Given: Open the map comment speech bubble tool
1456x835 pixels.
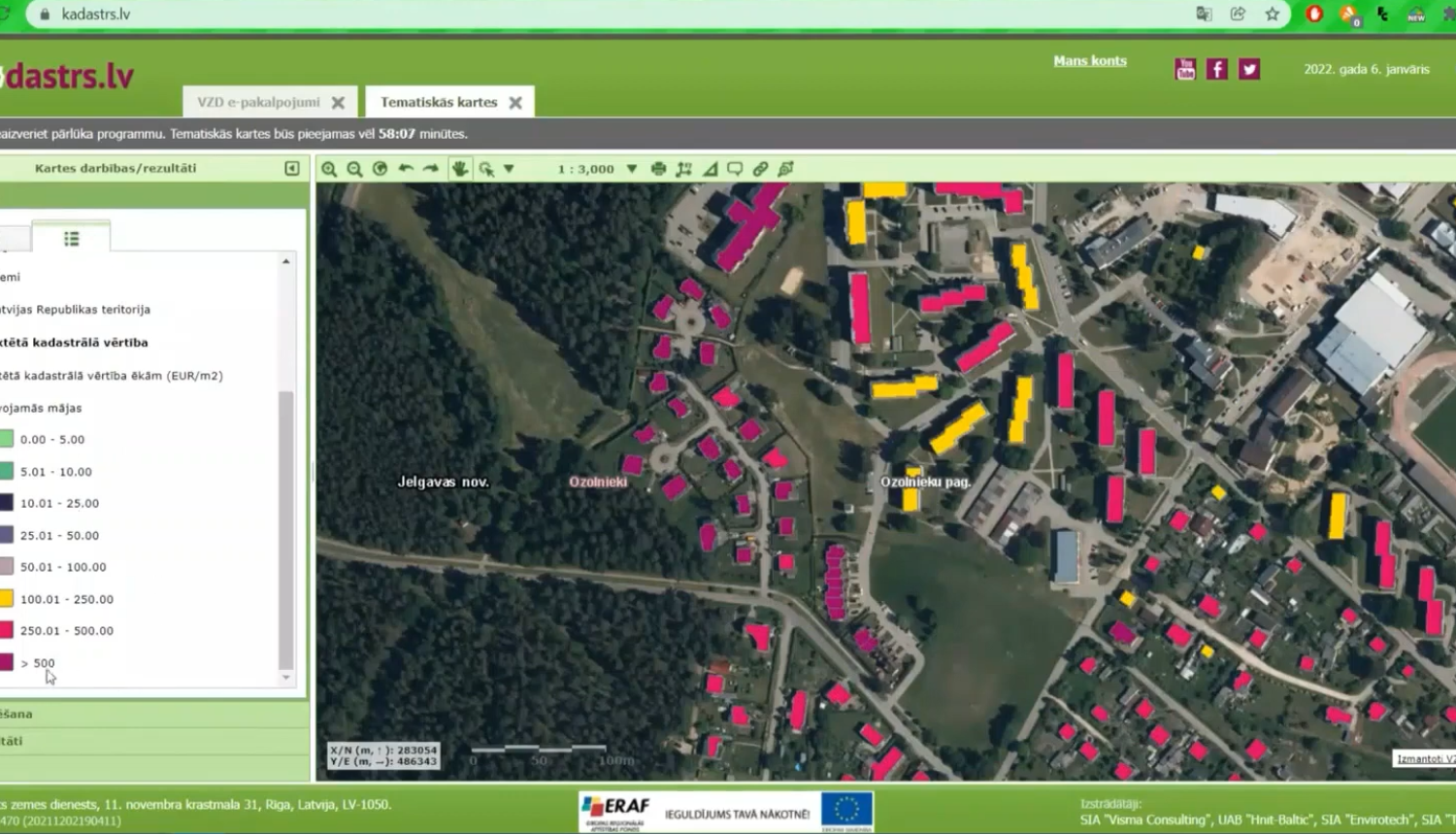Looking at the screenshot, I should (x=735, y=169).
